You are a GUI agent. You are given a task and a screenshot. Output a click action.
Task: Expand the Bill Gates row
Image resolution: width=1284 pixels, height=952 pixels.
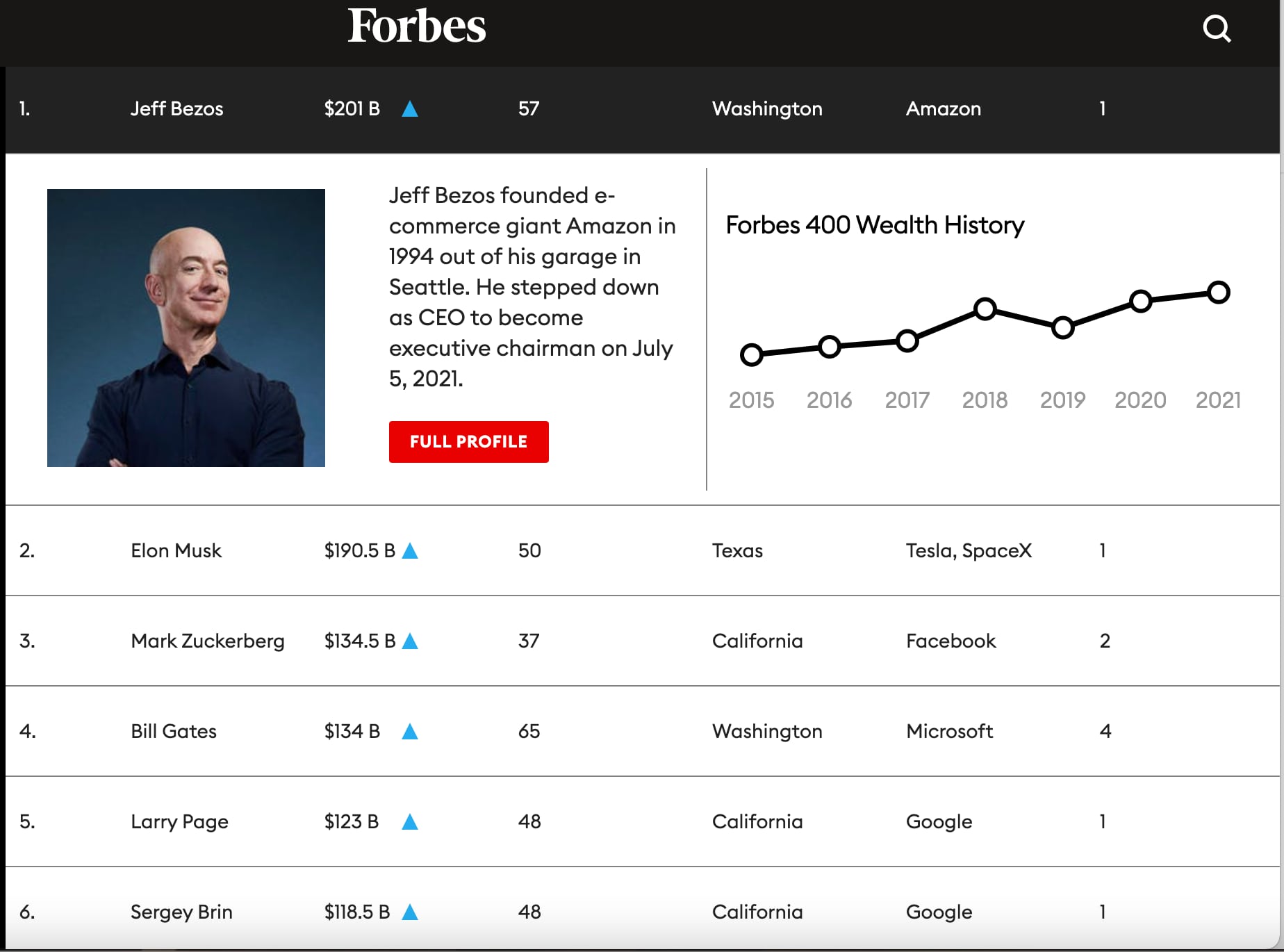tap(625, 730)
